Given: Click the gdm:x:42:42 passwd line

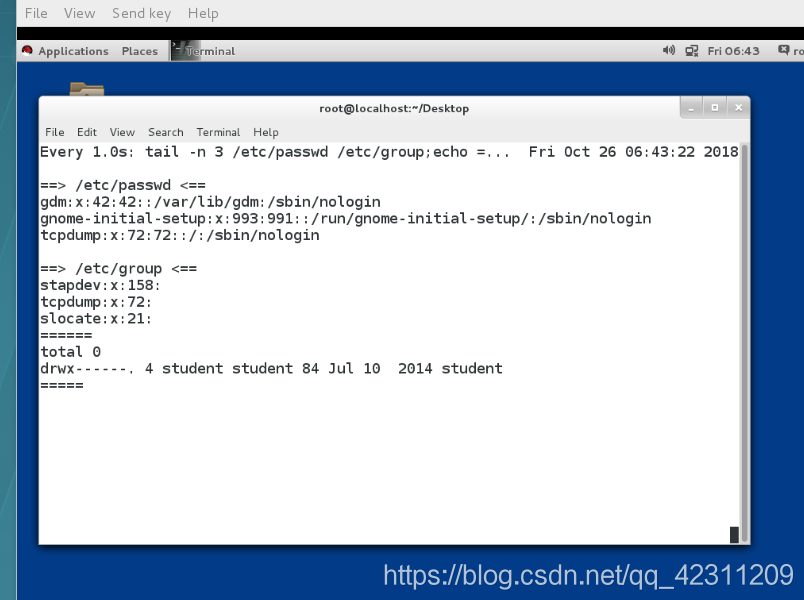Looking at the screenshot, I should [x=210, y=202].
